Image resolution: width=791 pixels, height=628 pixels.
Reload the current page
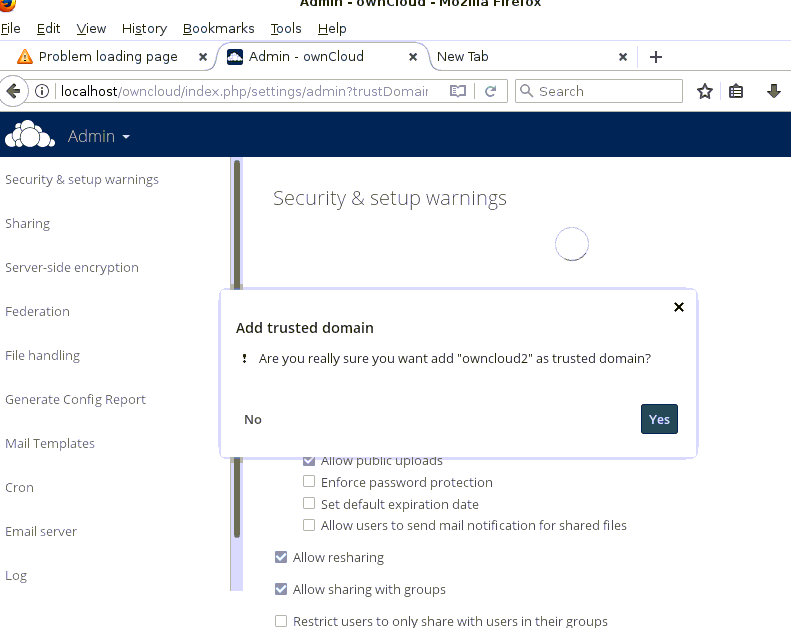(x=490, y=91)
